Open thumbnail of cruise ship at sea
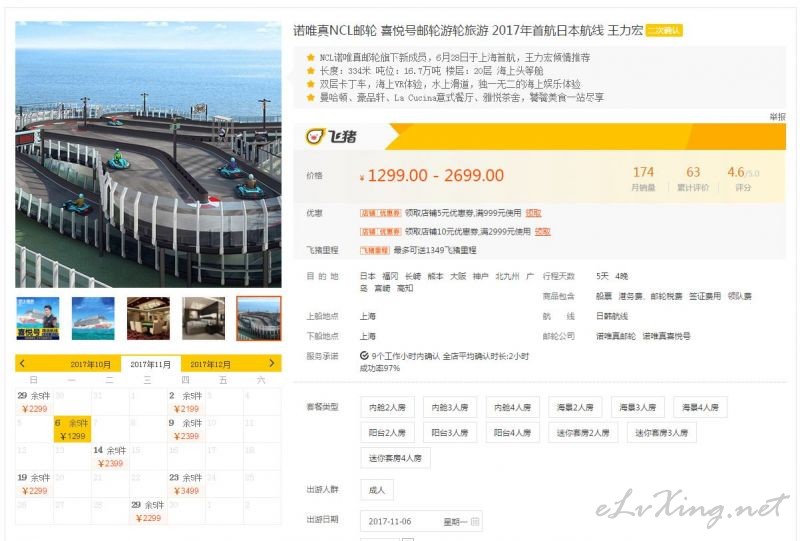The width and height of the screenshot is (800, 541). click(93, 318)
